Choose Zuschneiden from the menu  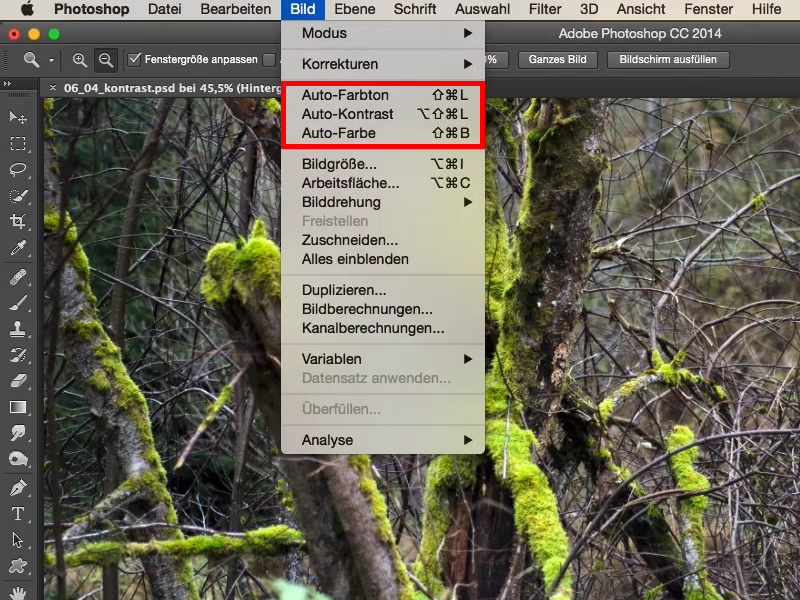(383, 240)
